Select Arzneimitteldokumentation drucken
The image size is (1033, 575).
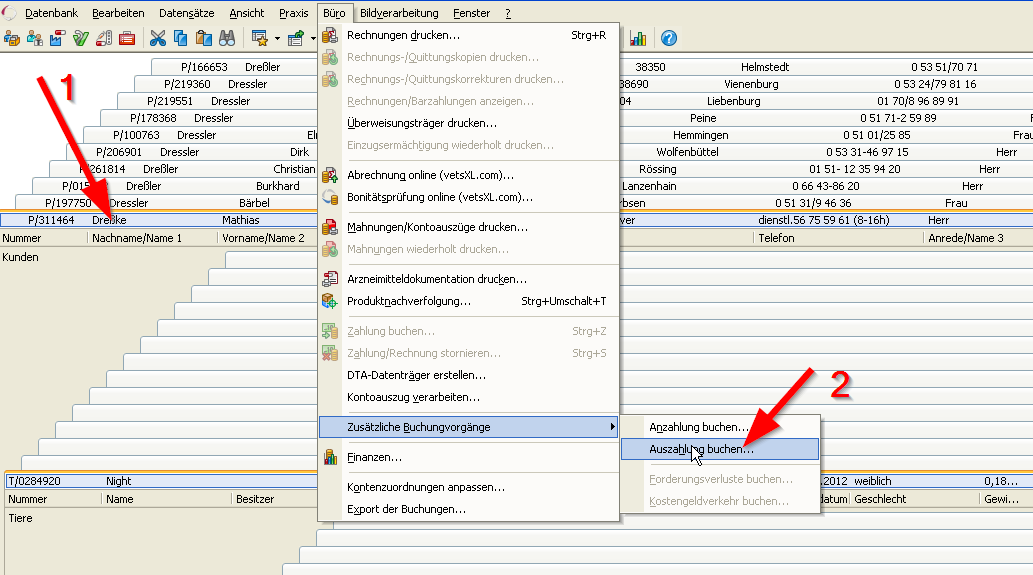[468, 279]
